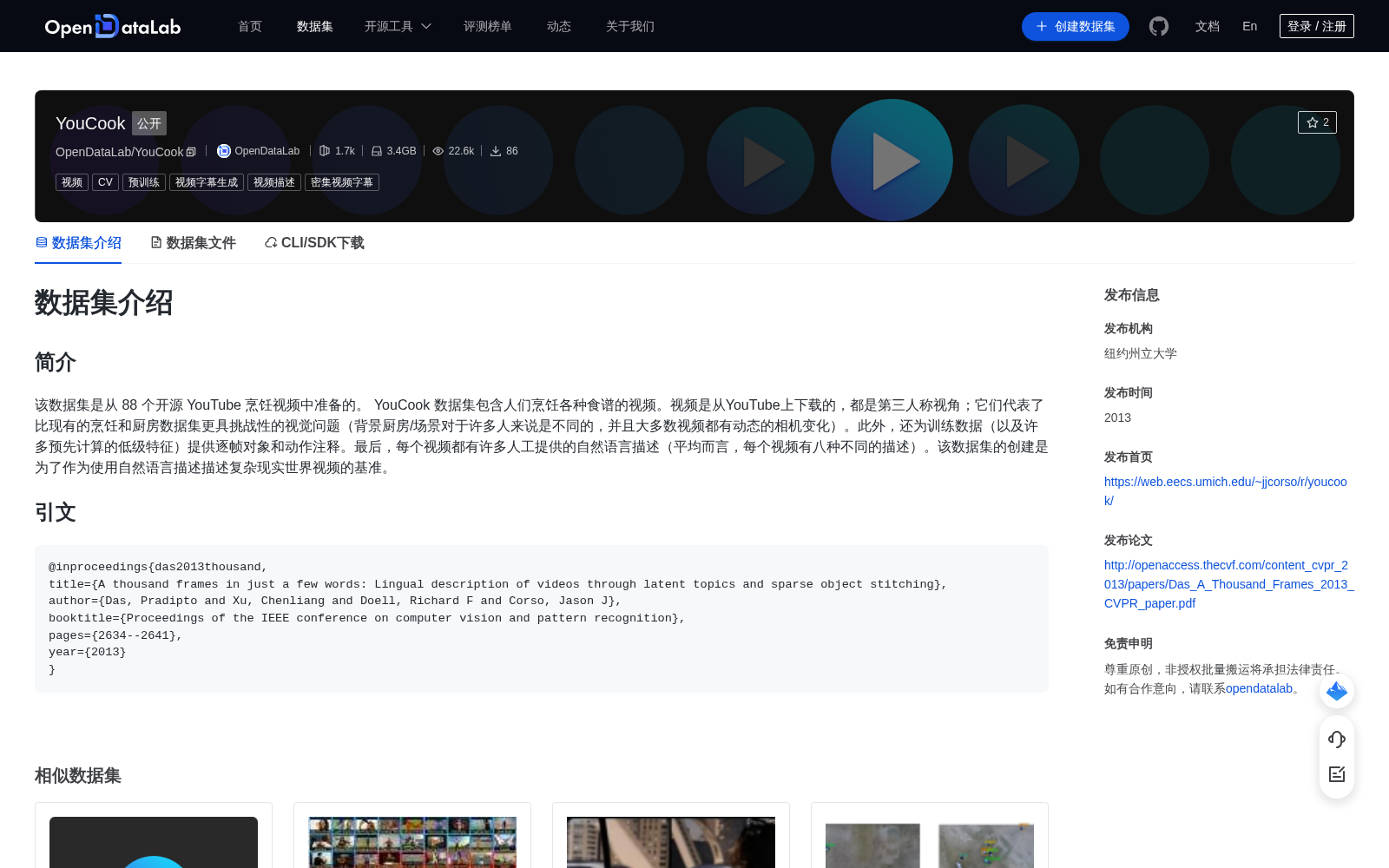Click the 简介 section heading
The image size is (1389, 868).
click(56, 362)
